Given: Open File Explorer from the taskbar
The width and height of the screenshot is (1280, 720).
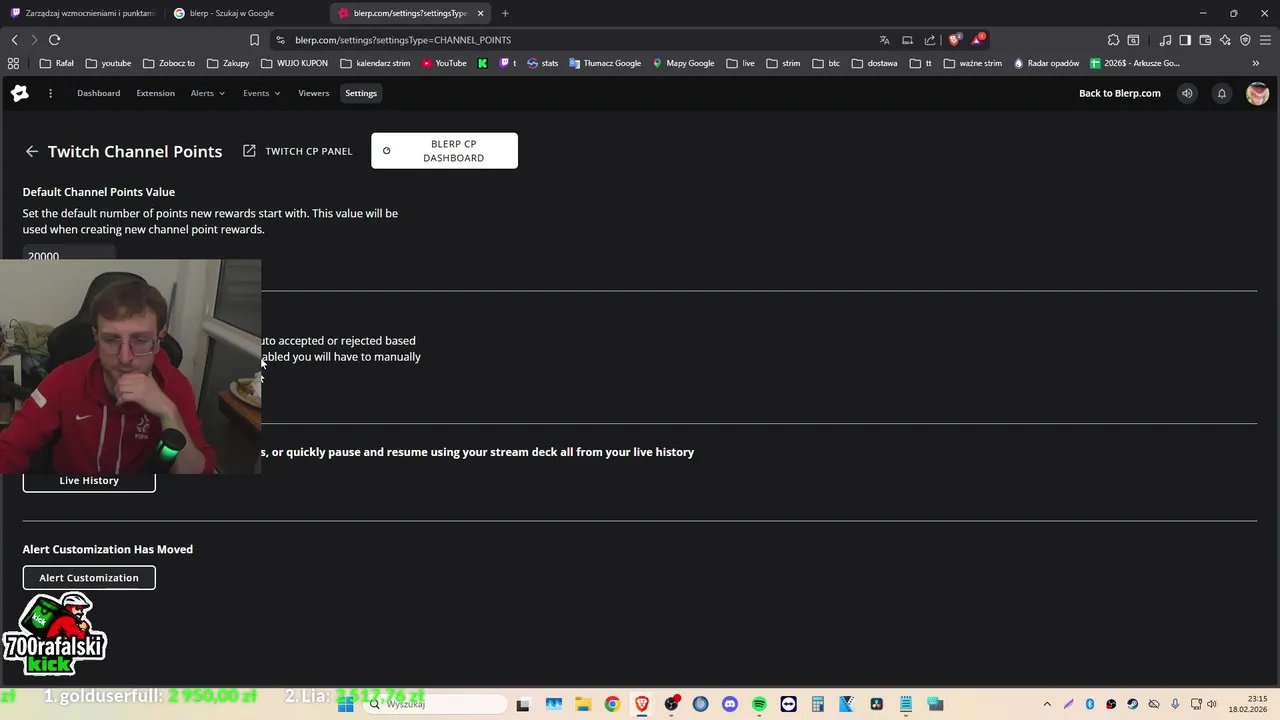Looking at the screenshot, I should pos(583,704).
